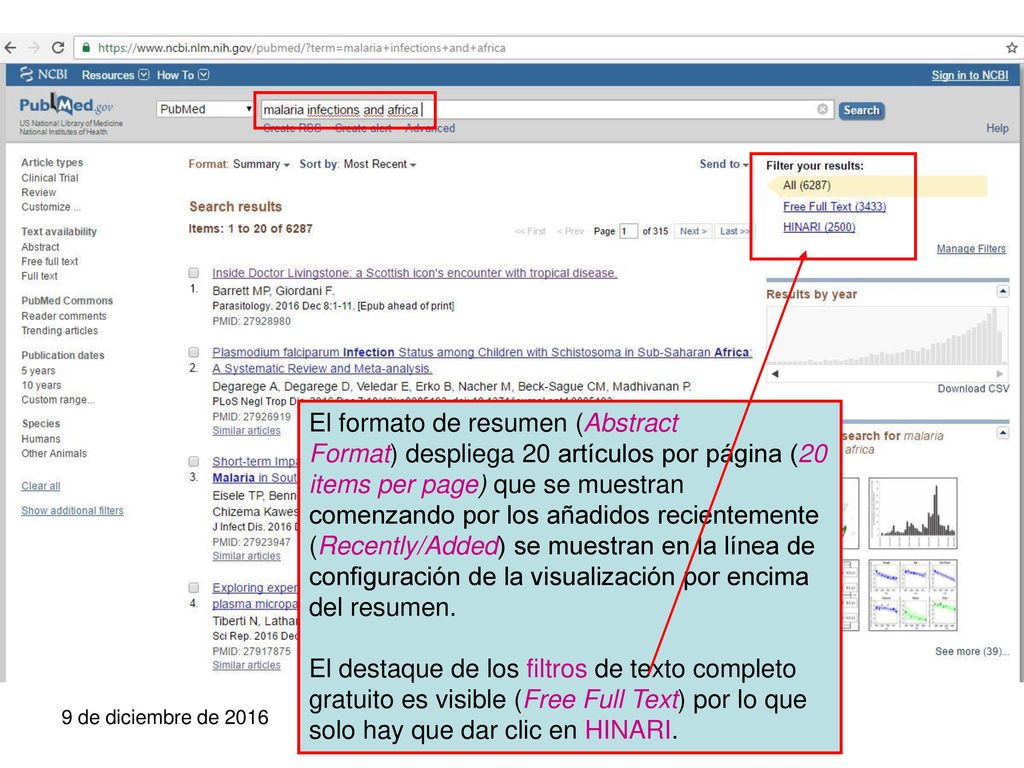1024x768 pixels.
Task: Click the PubMed.gov logo
Action: pos(66,105)
